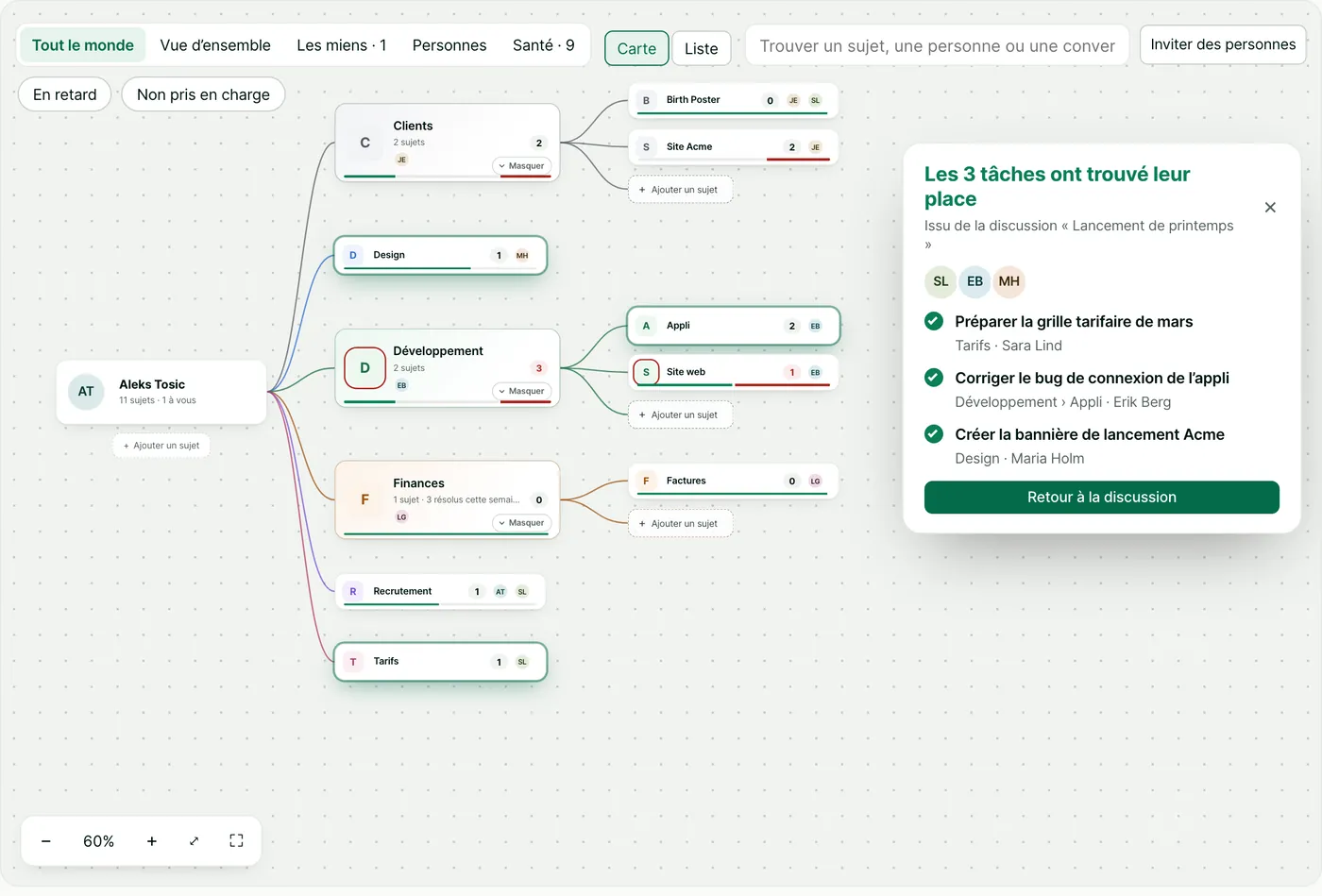1322x896 pixels.
Task: Close the tasks notification panel
Action: (1270, 208)
